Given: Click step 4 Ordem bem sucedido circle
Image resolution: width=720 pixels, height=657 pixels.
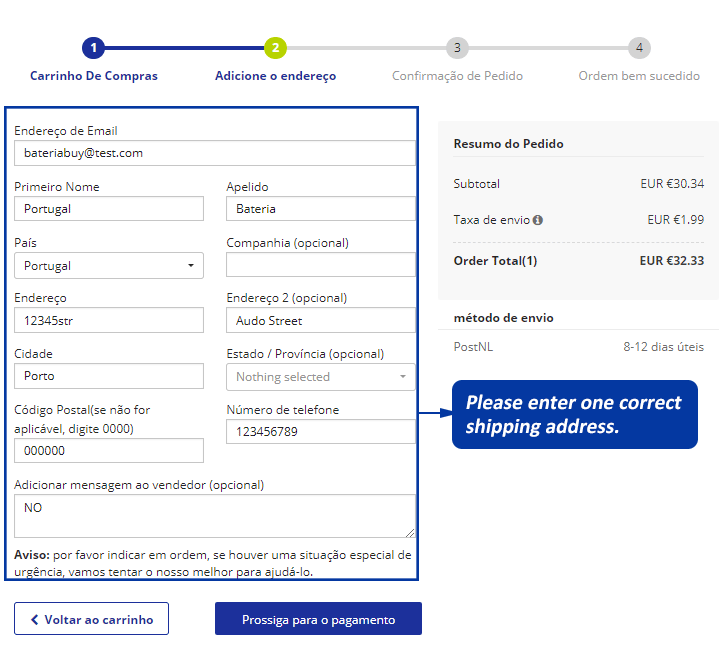Looking at the screenshot, I should pyautogui.click(x=639, y=47).
